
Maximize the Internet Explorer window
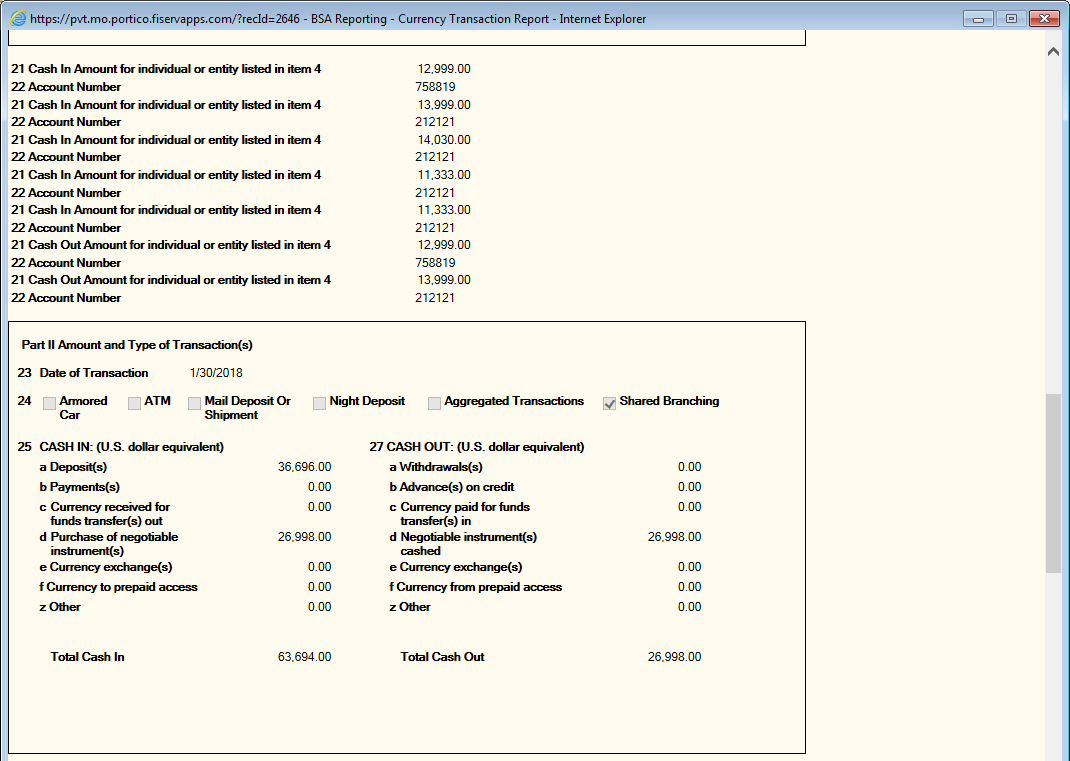[1011, 18]
